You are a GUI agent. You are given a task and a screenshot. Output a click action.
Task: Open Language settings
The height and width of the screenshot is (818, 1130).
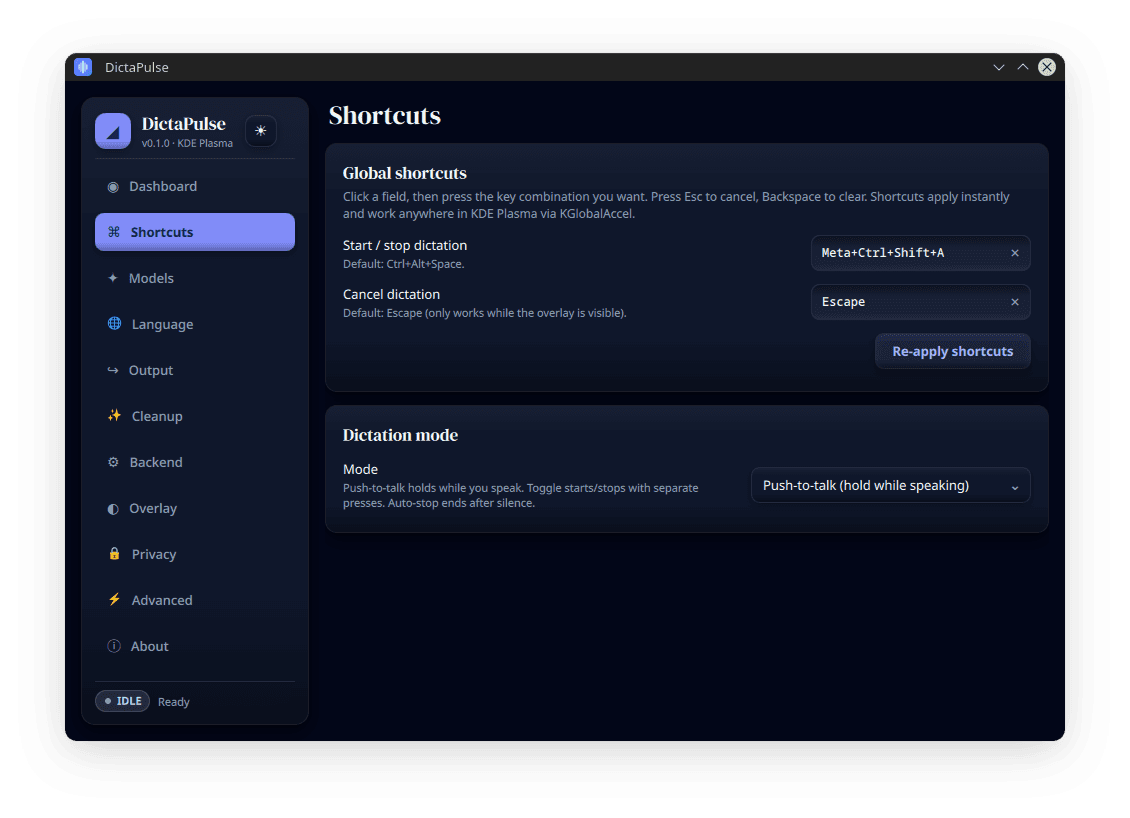[195, 324]
